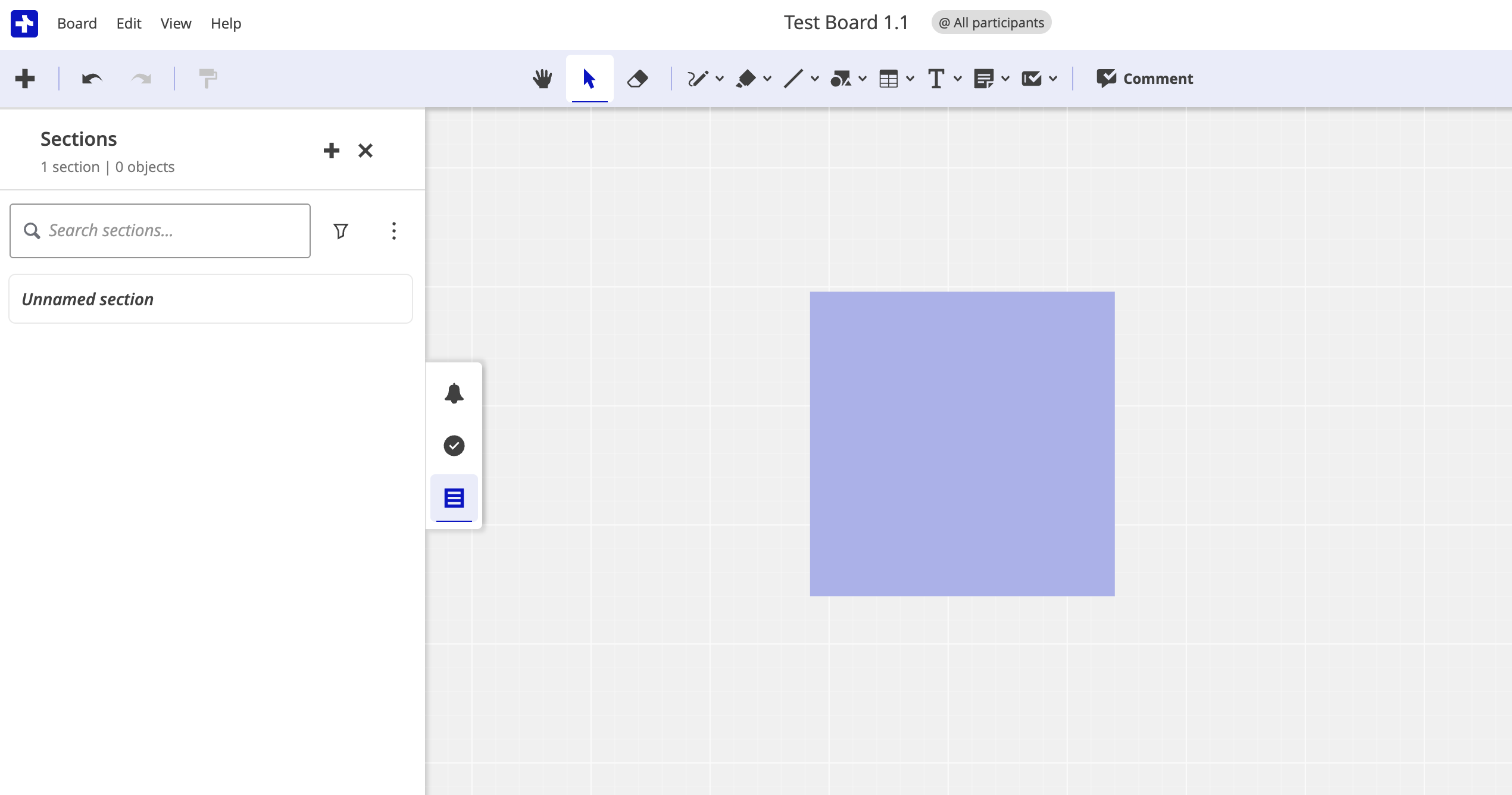Viewport: 1512px width, 795px height.
Task: Select the Unnamed section item
Action: 211,299
